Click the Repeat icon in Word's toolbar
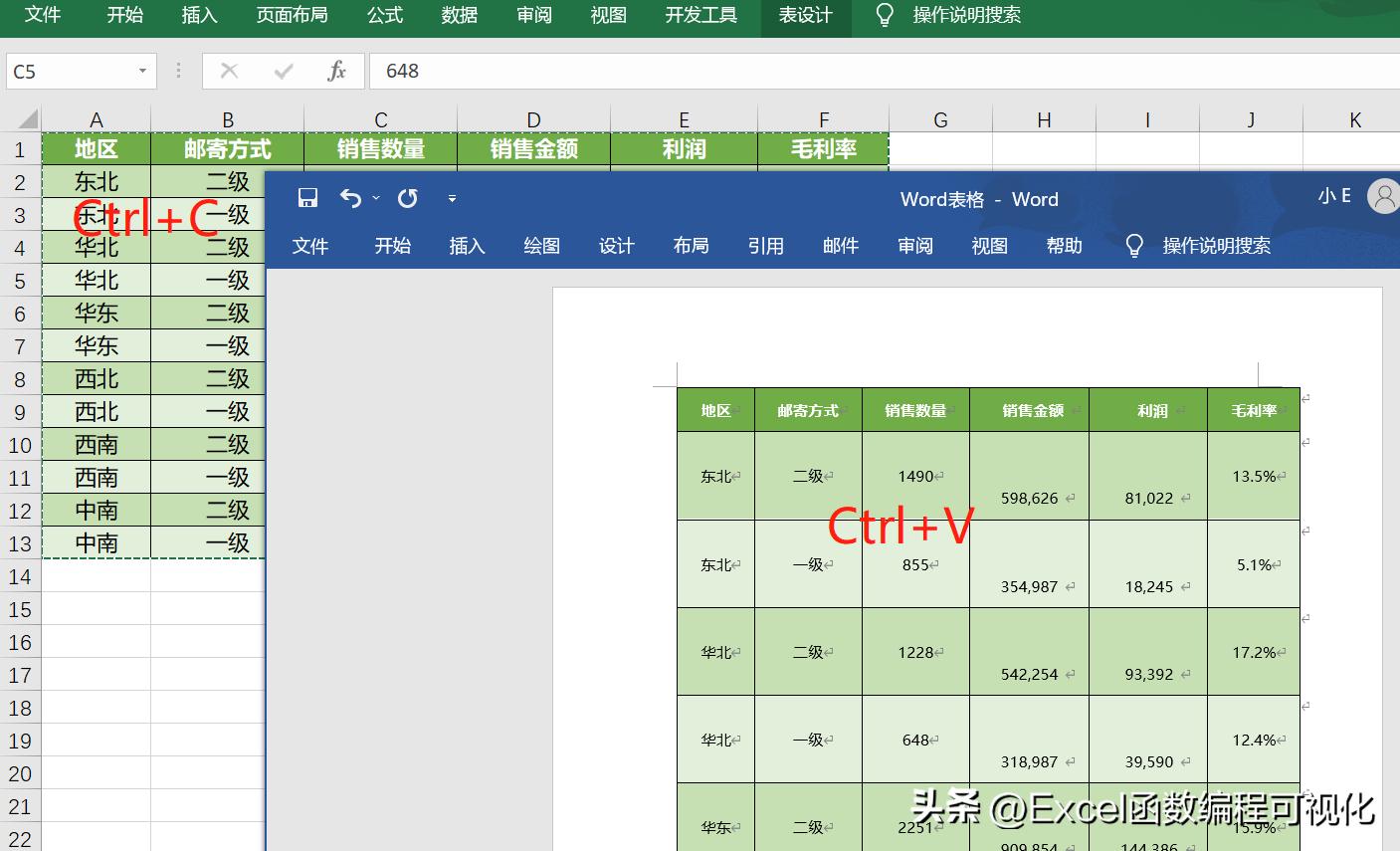The height and width of the screenshot is (851, 1400). click(x=406, y=198)
